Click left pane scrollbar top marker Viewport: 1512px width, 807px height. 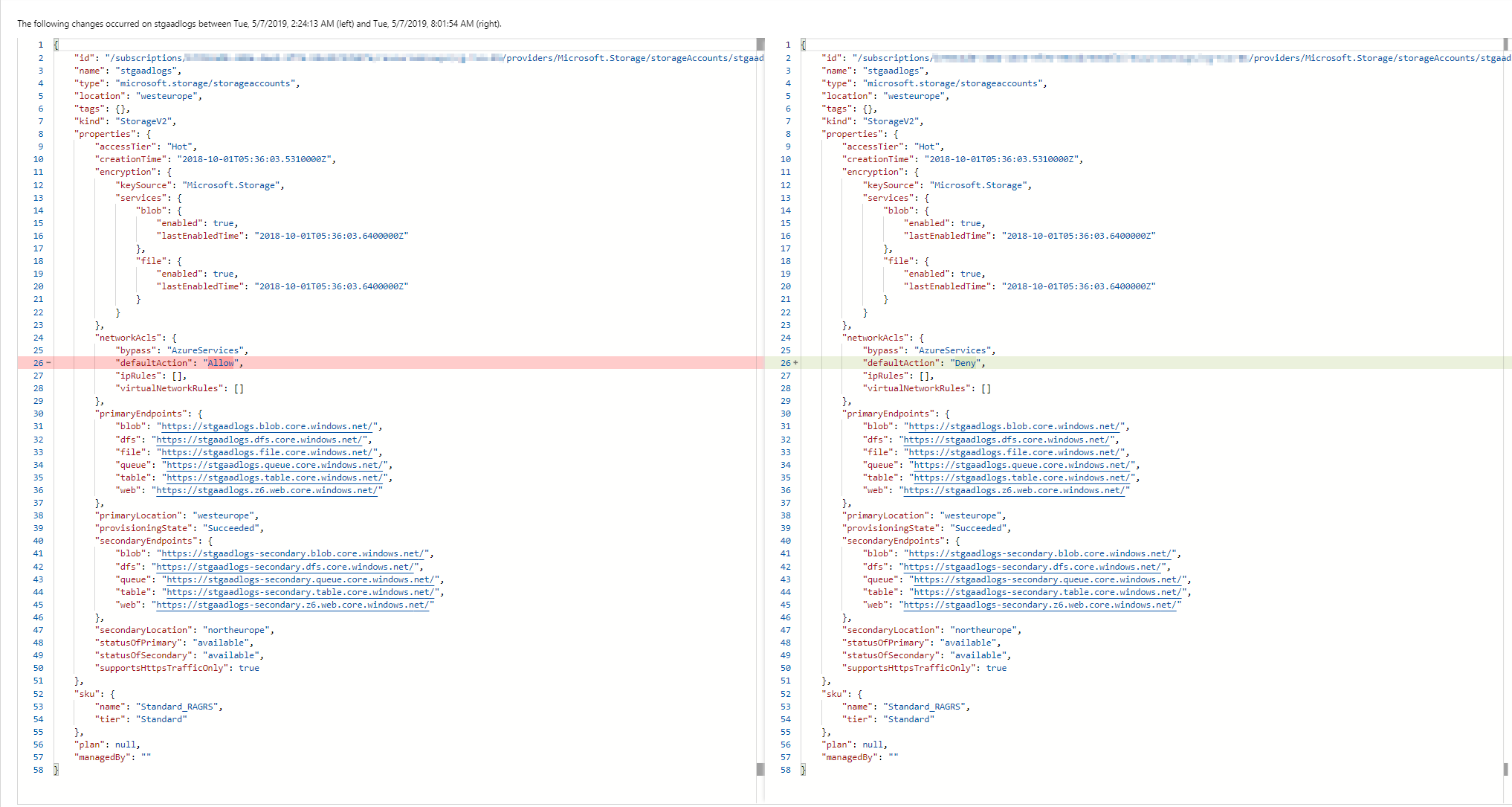coord(760,44)
